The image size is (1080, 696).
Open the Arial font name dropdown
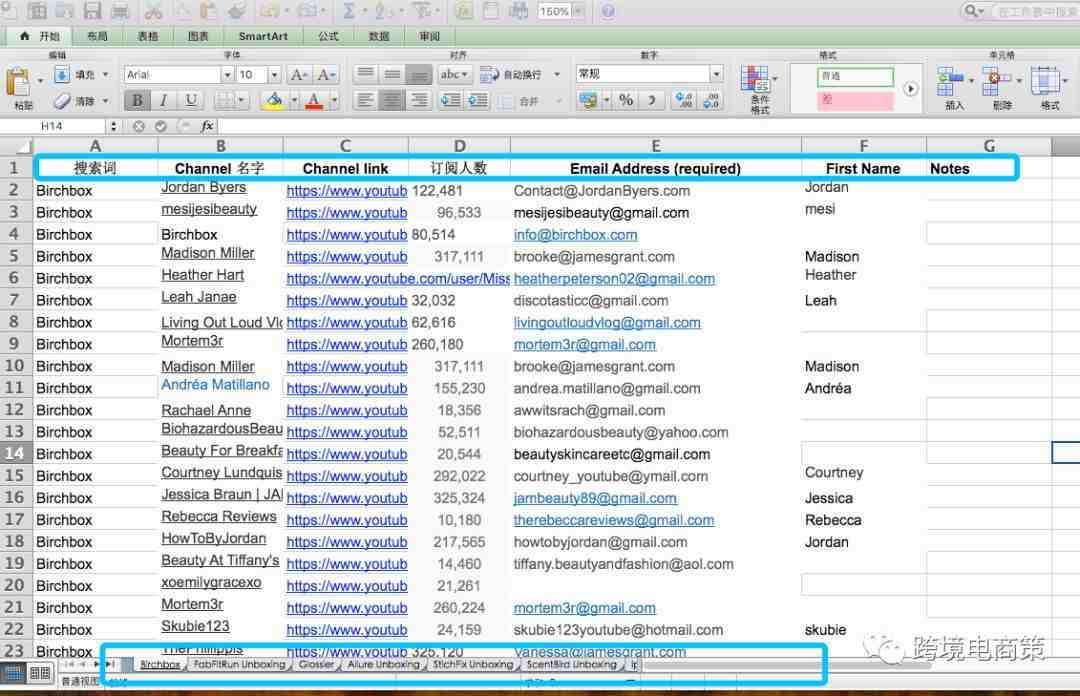227,74
